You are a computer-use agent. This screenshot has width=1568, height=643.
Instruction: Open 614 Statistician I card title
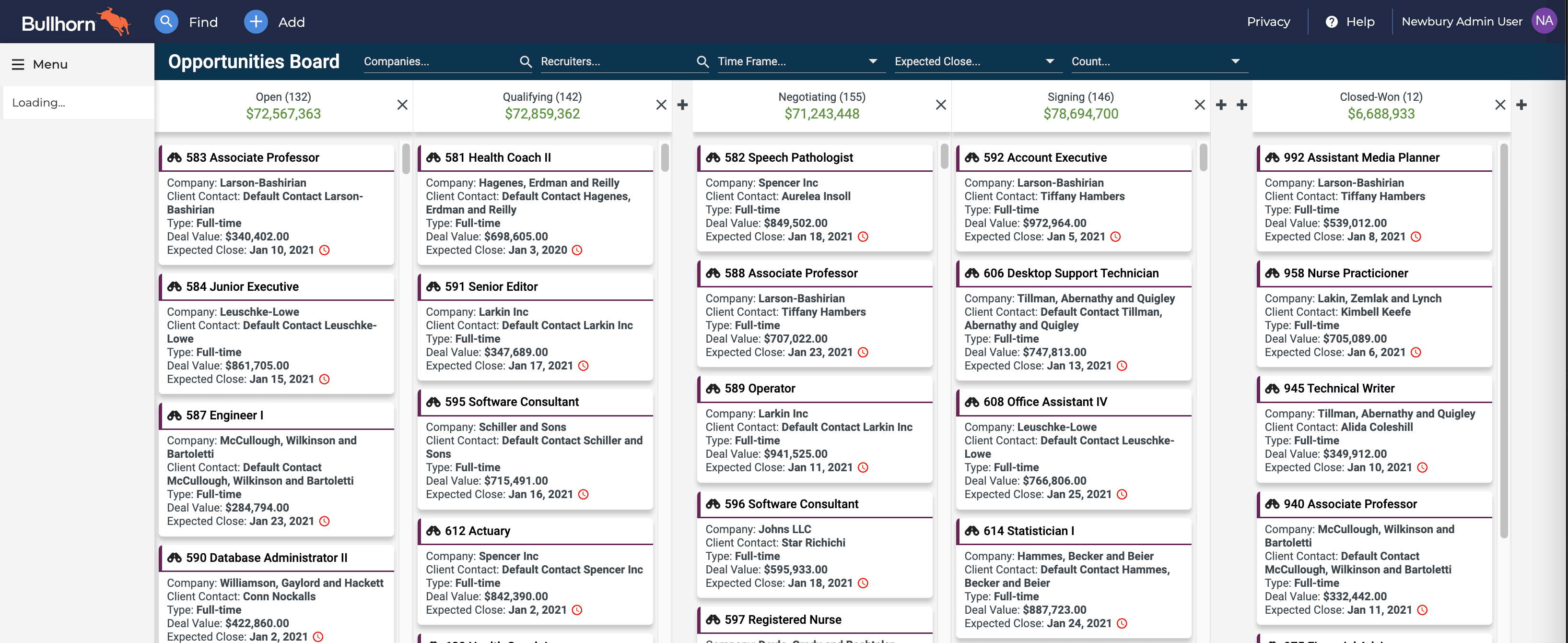point(1029,531)
